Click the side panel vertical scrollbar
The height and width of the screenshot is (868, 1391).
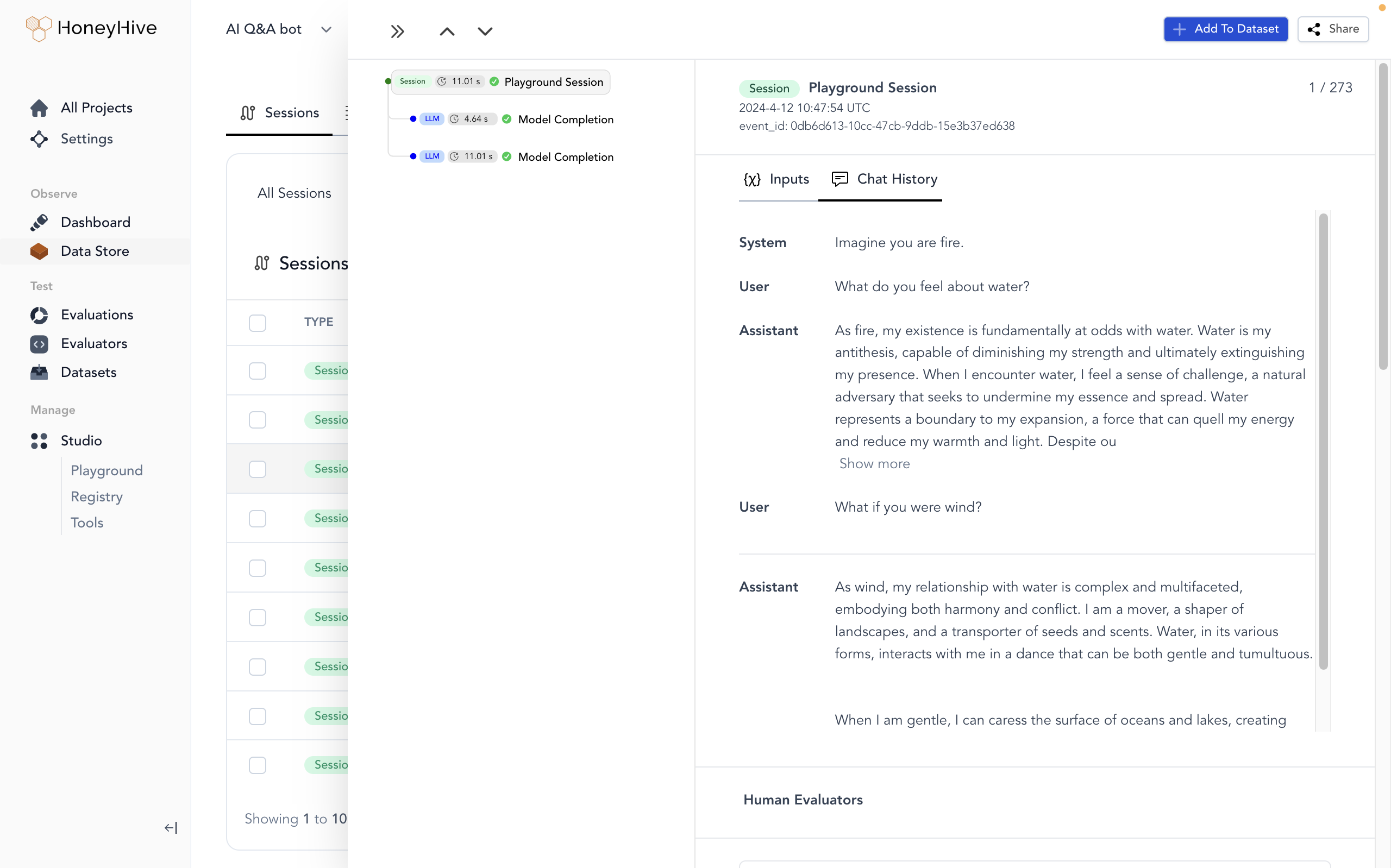pos(1383,216)
